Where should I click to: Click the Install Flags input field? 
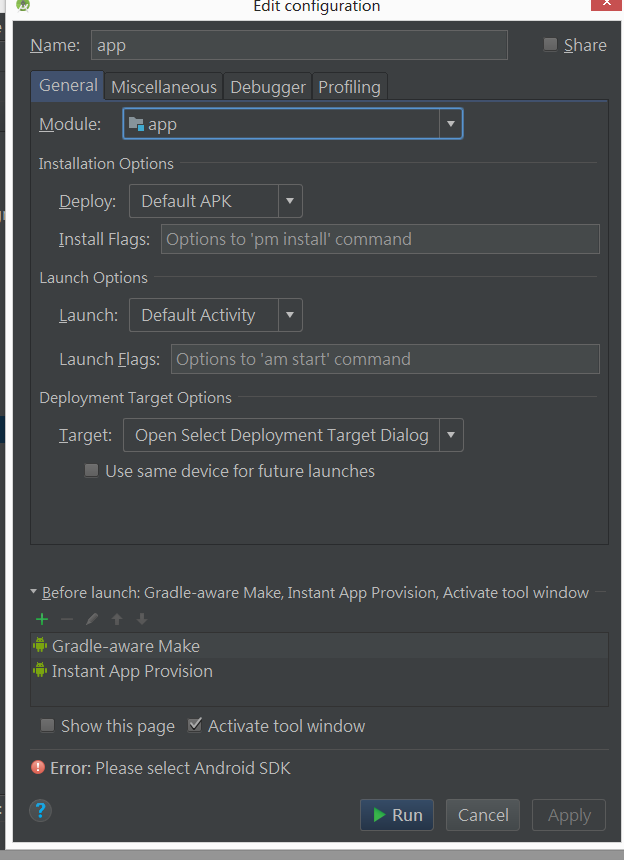(380, 239)
